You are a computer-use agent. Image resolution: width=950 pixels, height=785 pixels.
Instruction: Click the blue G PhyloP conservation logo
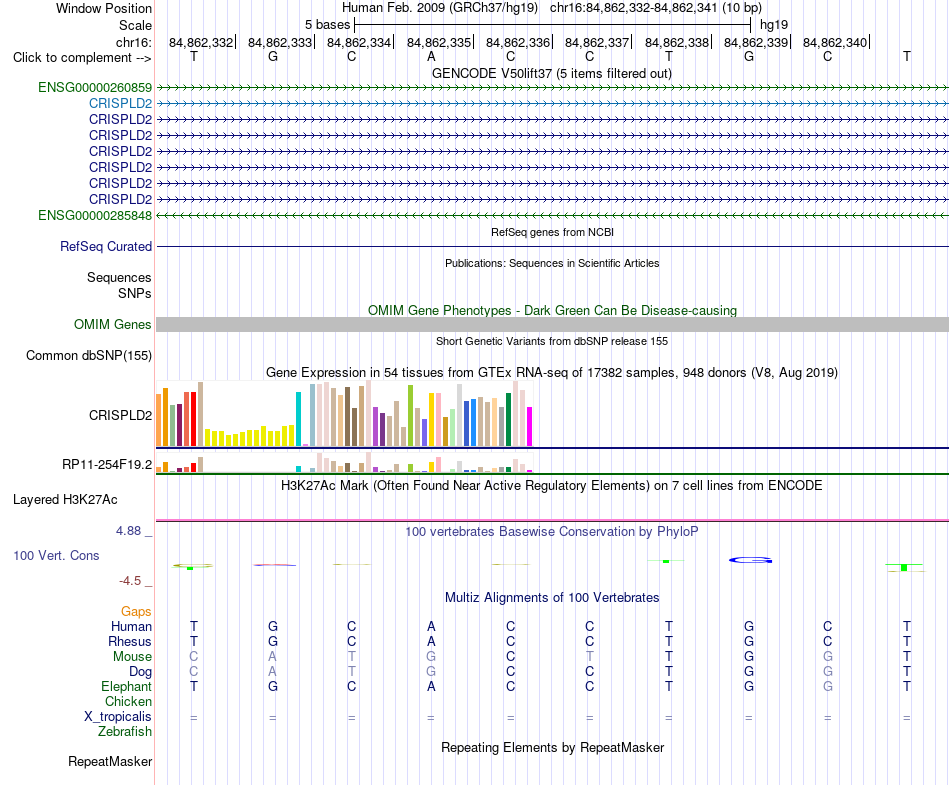click(750, 560)
